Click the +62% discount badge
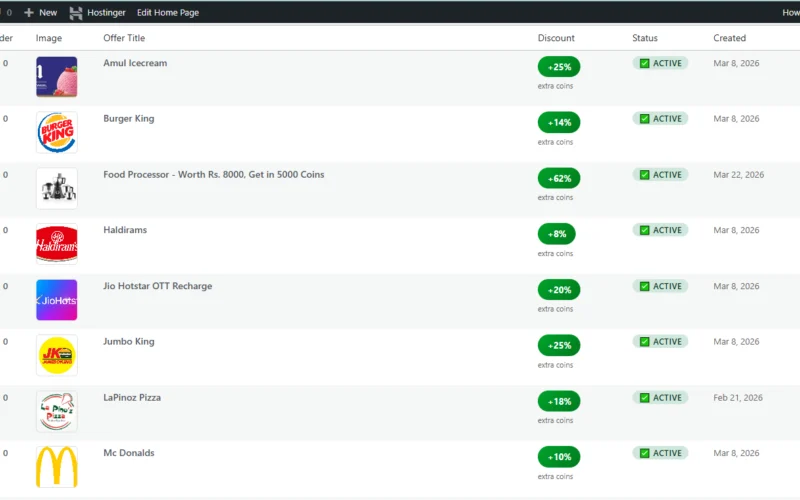800x500 pixels. (558, 178)
